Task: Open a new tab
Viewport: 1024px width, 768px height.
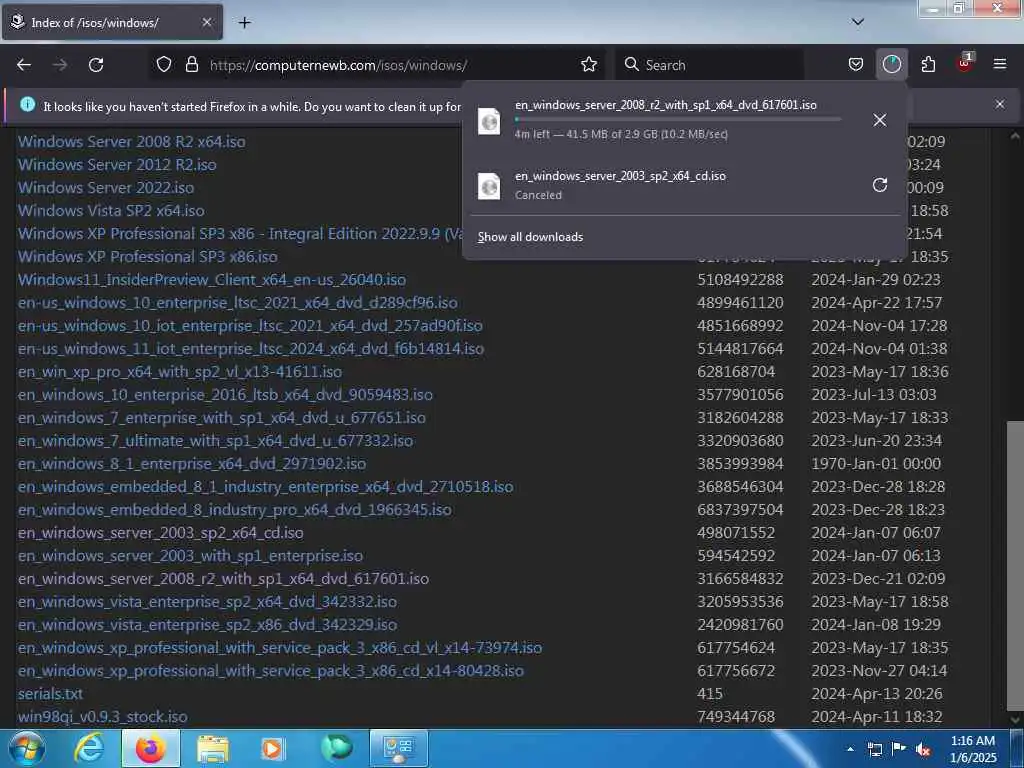Action: 244,23
